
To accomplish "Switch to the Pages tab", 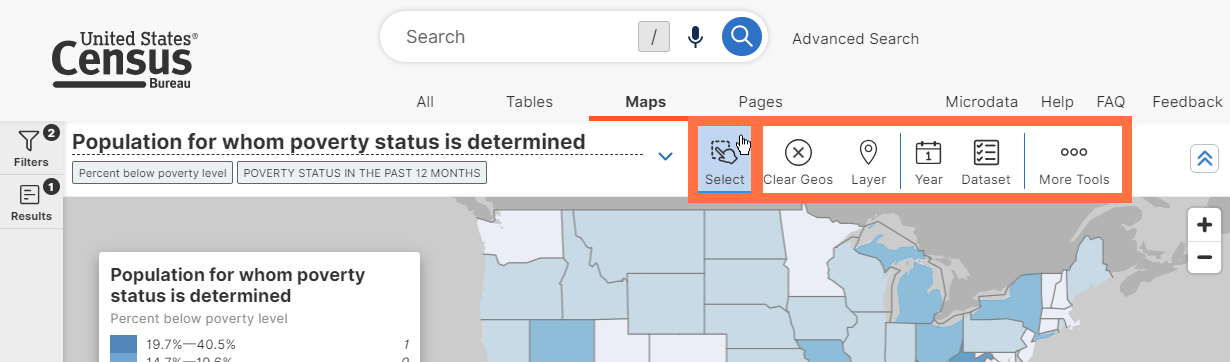I will pos(760,102).
